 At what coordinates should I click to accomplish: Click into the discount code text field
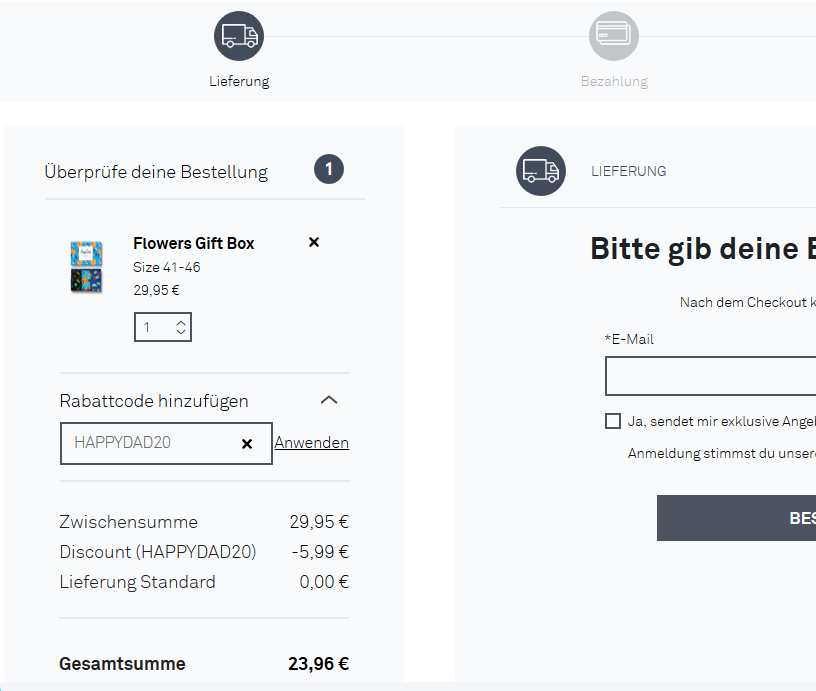pos(150,443)
